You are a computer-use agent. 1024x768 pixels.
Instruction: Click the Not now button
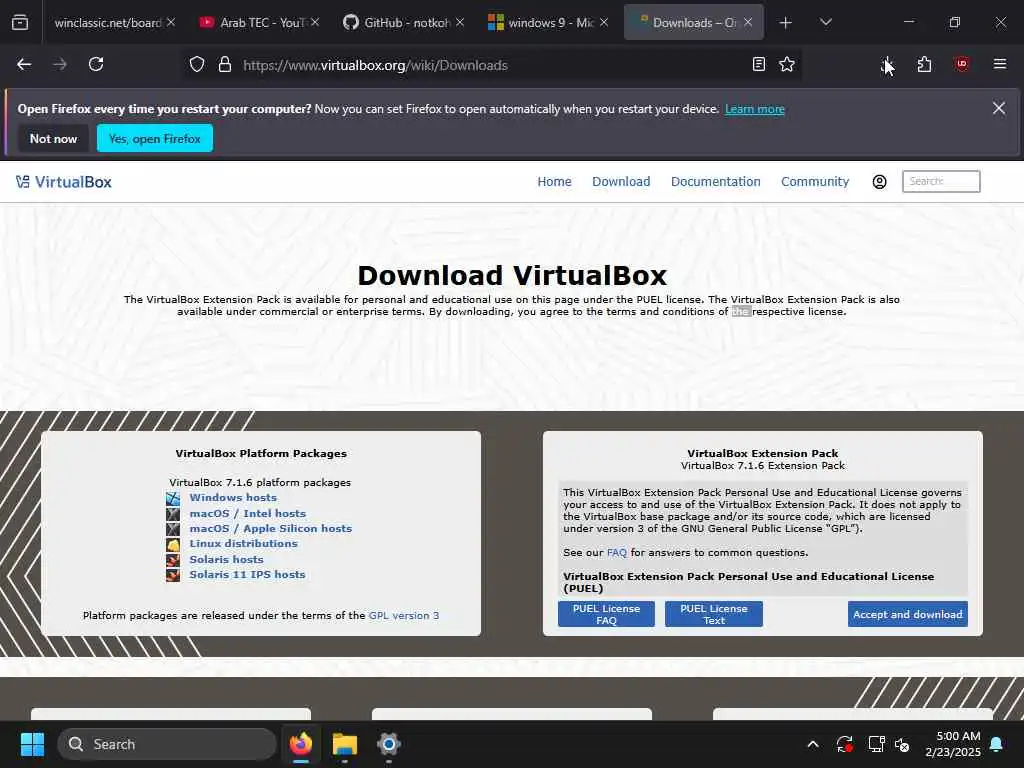click(54, 138)
